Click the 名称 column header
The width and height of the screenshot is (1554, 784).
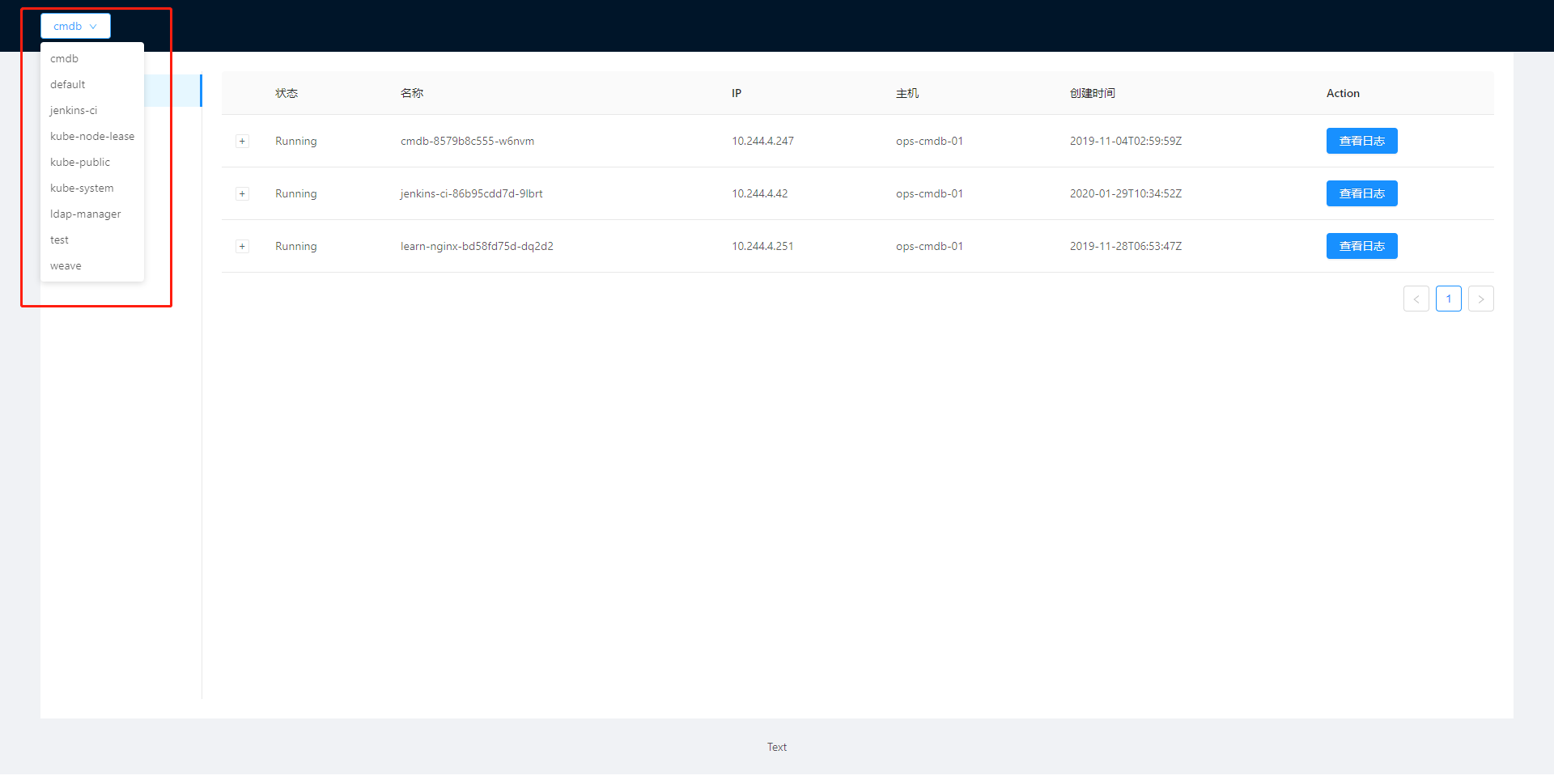point(412,93)
